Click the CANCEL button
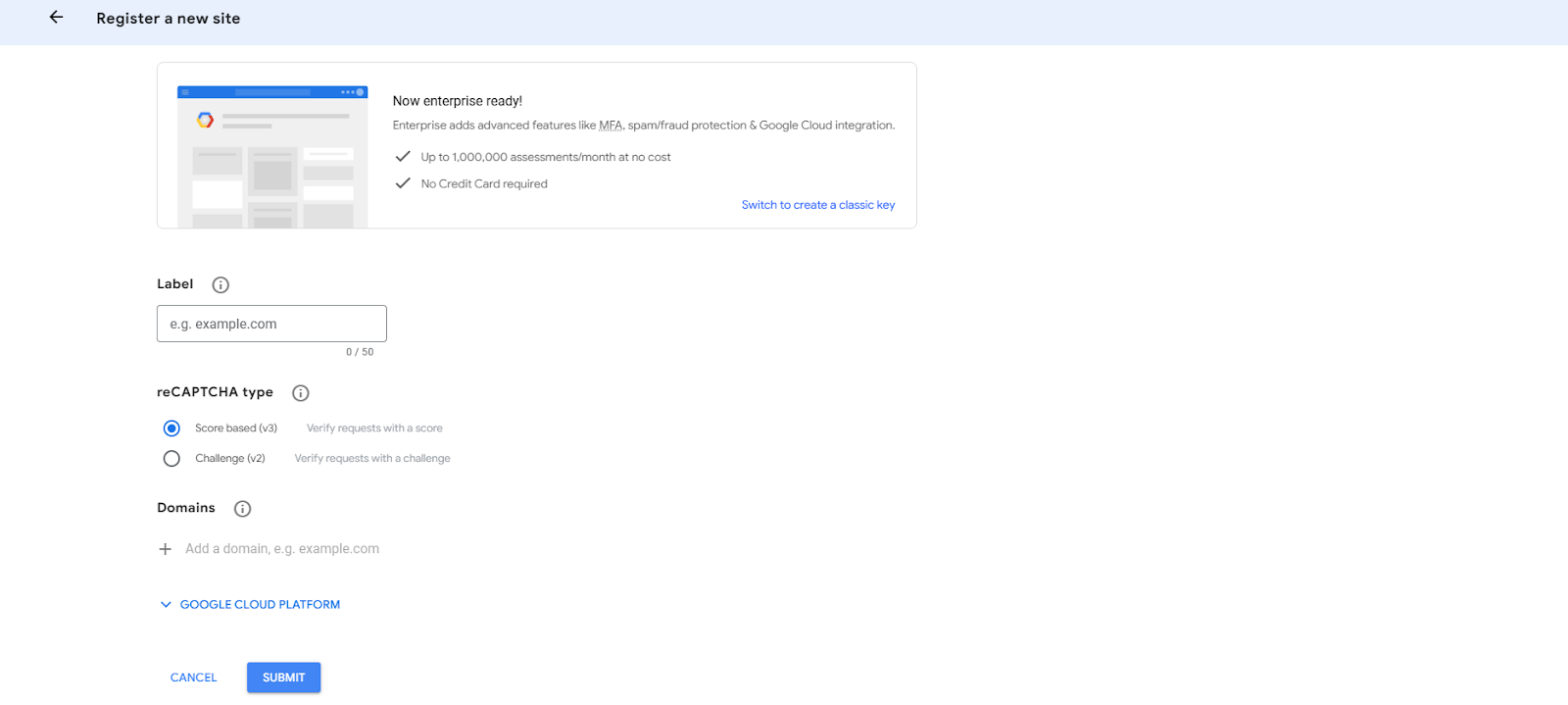This screenshot has height=705, width=1568. coord(194,678)
